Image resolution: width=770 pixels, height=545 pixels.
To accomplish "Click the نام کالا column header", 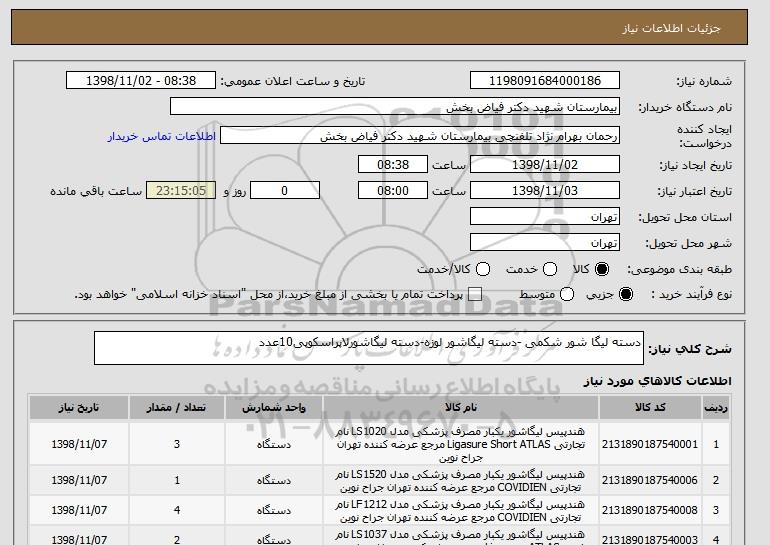I will 461,408.
